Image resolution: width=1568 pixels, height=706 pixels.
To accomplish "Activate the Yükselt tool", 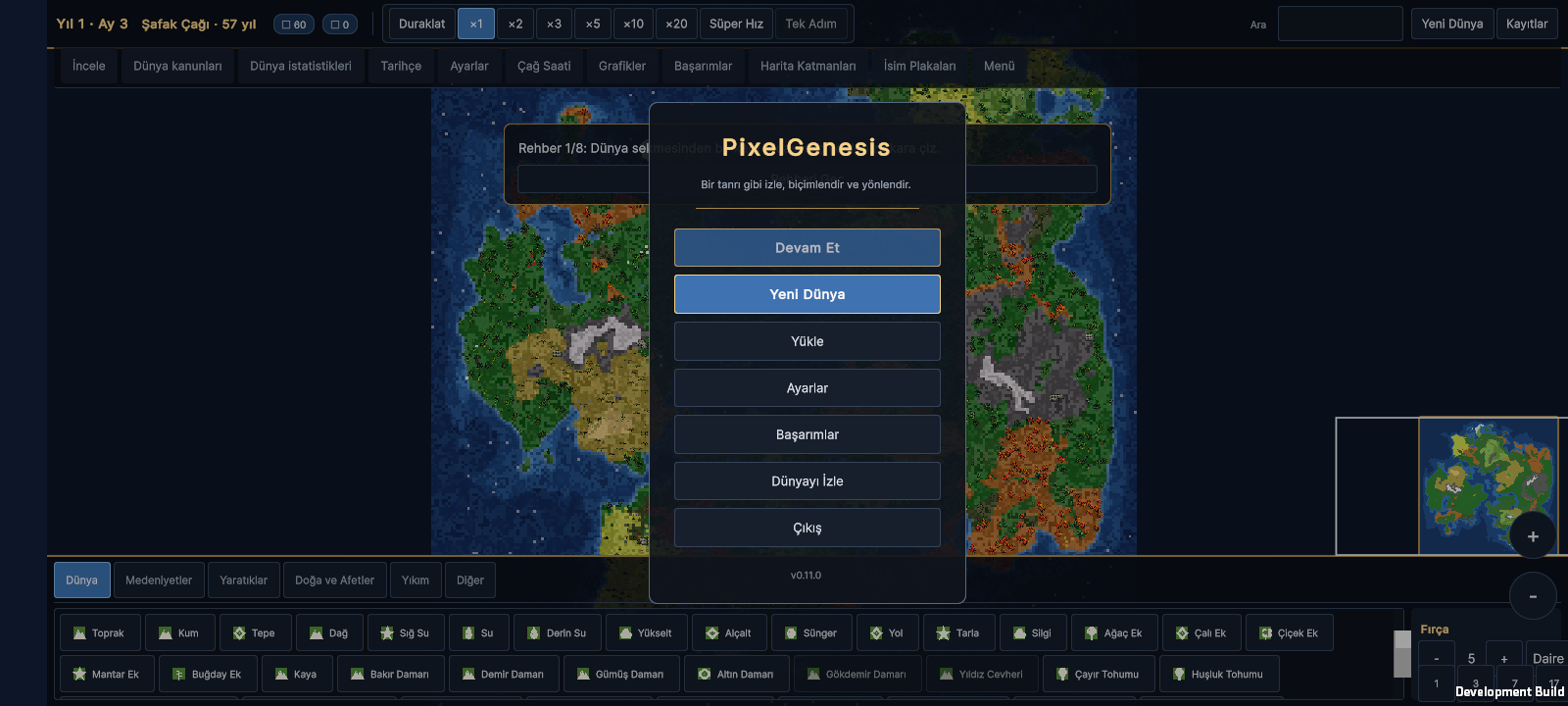I will [646, 633].
